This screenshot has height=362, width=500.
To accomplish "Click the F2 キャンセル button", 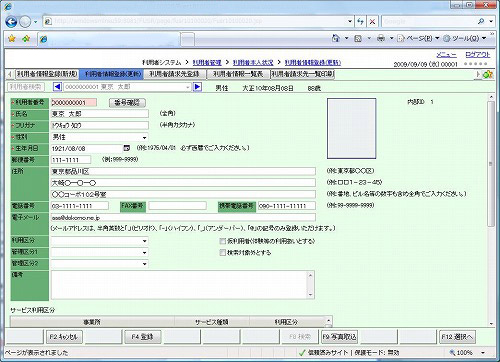I will coord(64,337).
